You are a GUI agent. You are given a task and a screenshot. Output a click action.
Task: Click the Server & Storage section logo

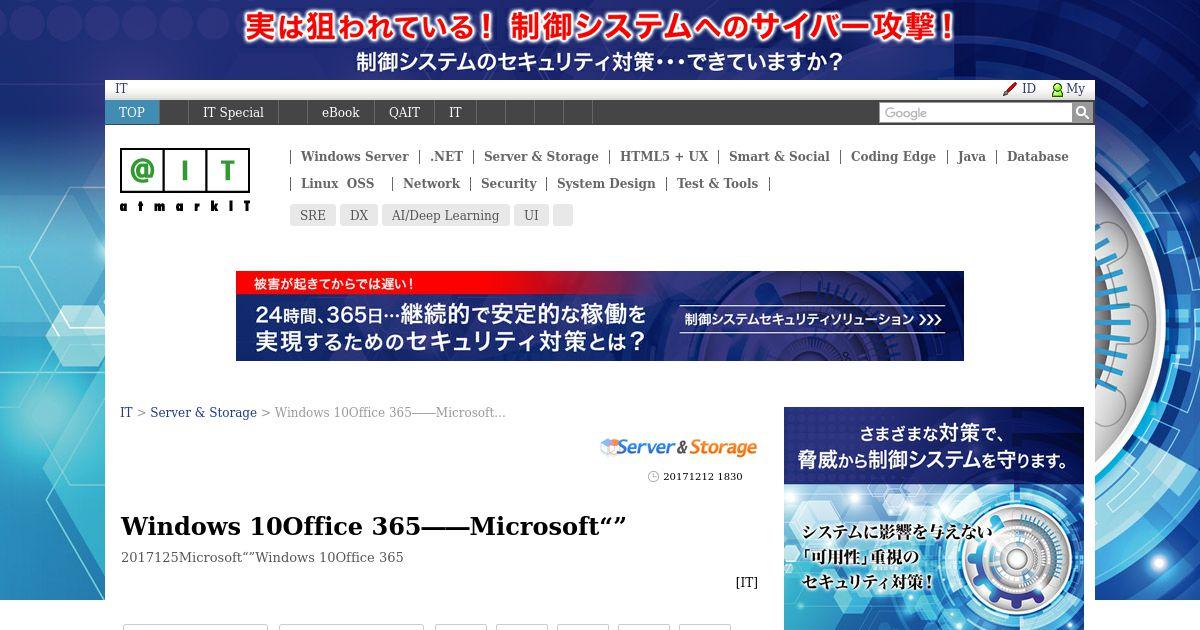click(679, 447)
